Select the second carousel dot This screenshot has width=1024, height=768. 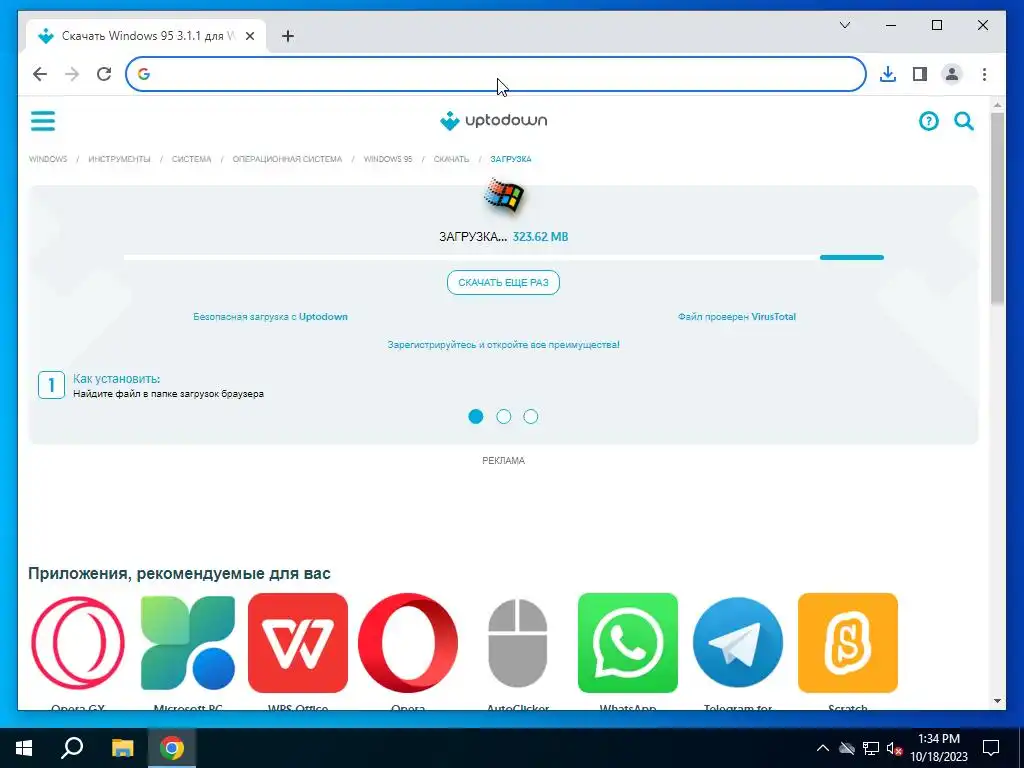pyautogui.click(x=504, y=417)
